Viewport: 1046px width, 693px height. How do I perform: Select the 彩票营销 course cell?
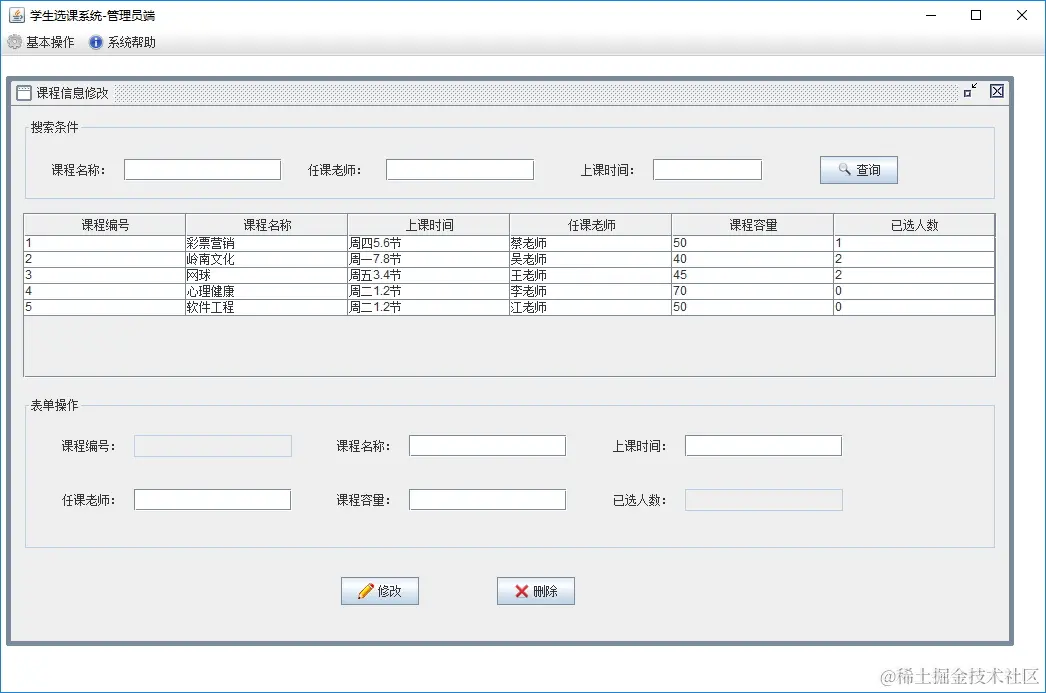[267, 243]
